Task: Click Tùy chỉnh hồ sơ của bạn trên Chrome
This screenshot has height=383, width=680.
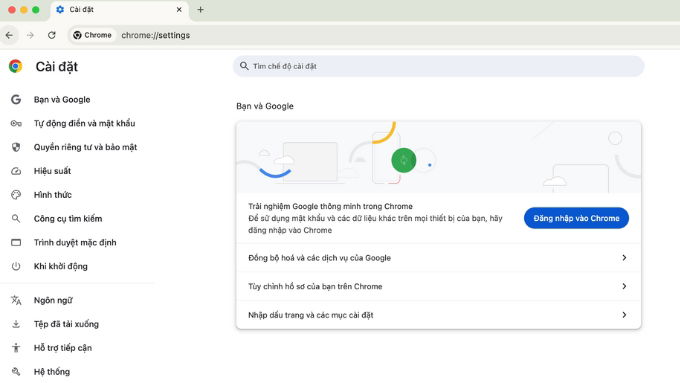Action: 438,286
